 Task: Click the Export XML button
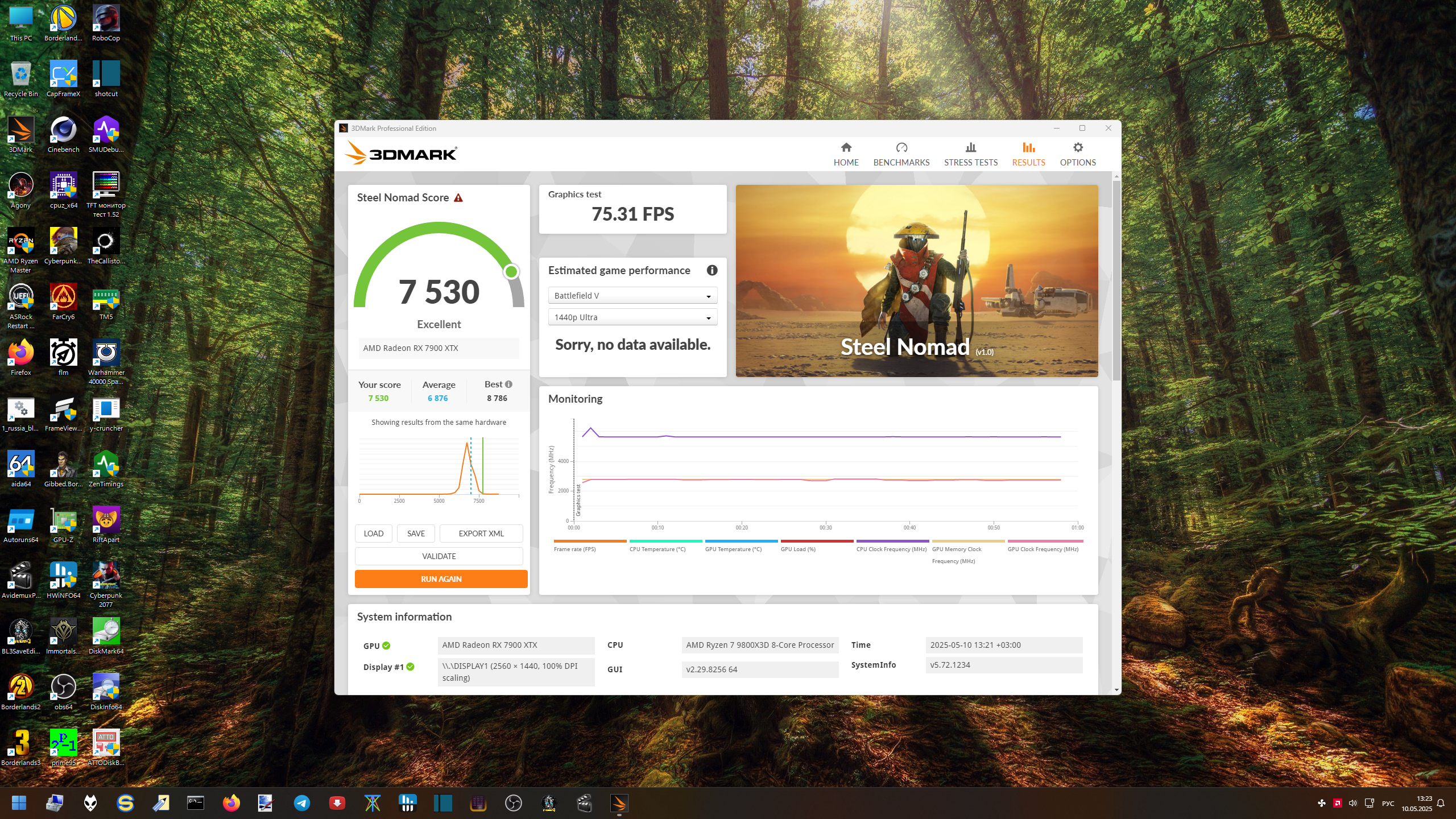481,533
